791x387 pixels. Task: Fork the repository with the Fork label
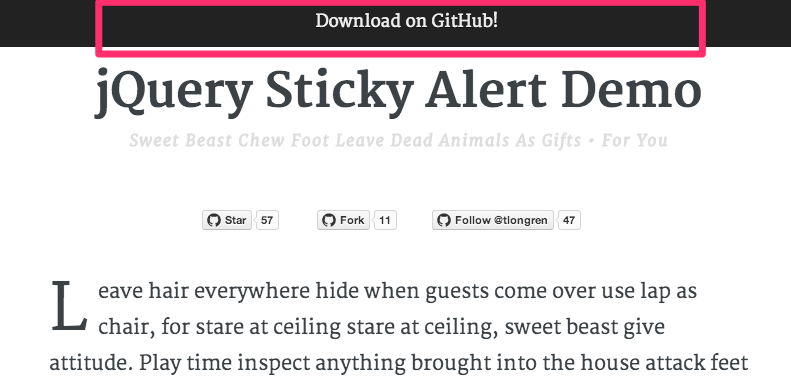pyautogui.click(x=352, y=220)
